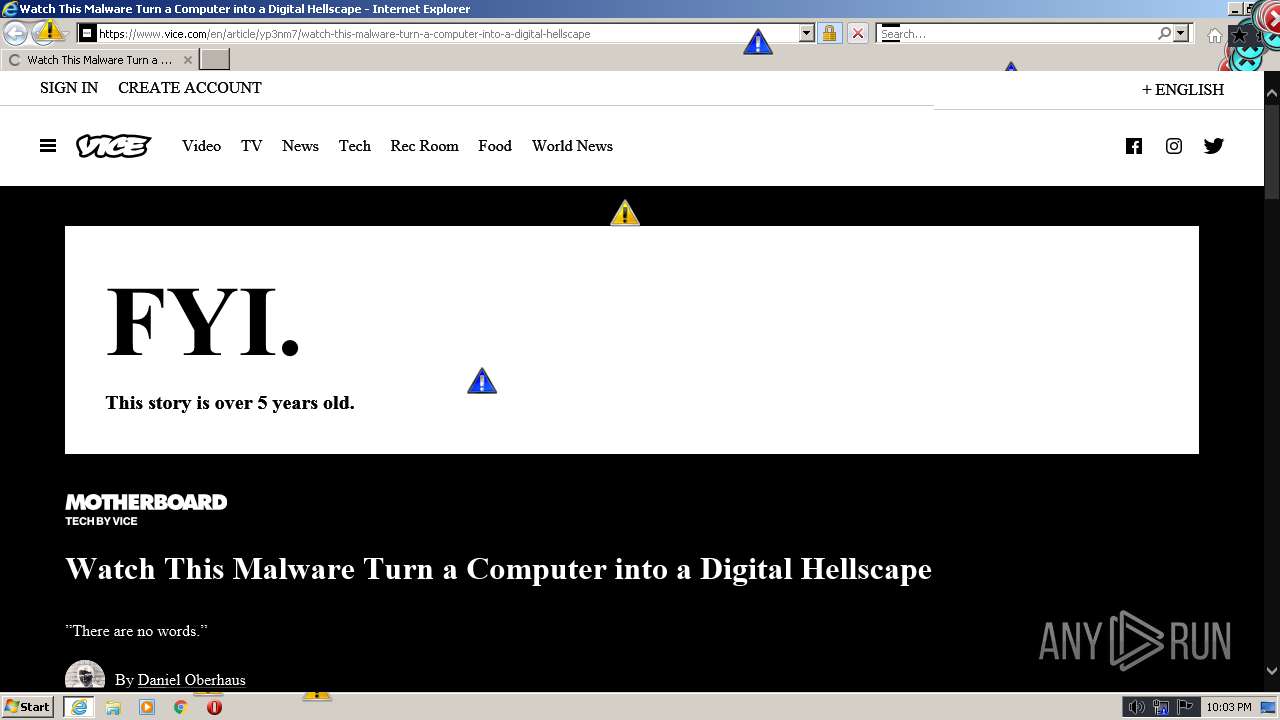
Task: Click the page scrollbar down arrow
Action: [x=1272, y=671]
